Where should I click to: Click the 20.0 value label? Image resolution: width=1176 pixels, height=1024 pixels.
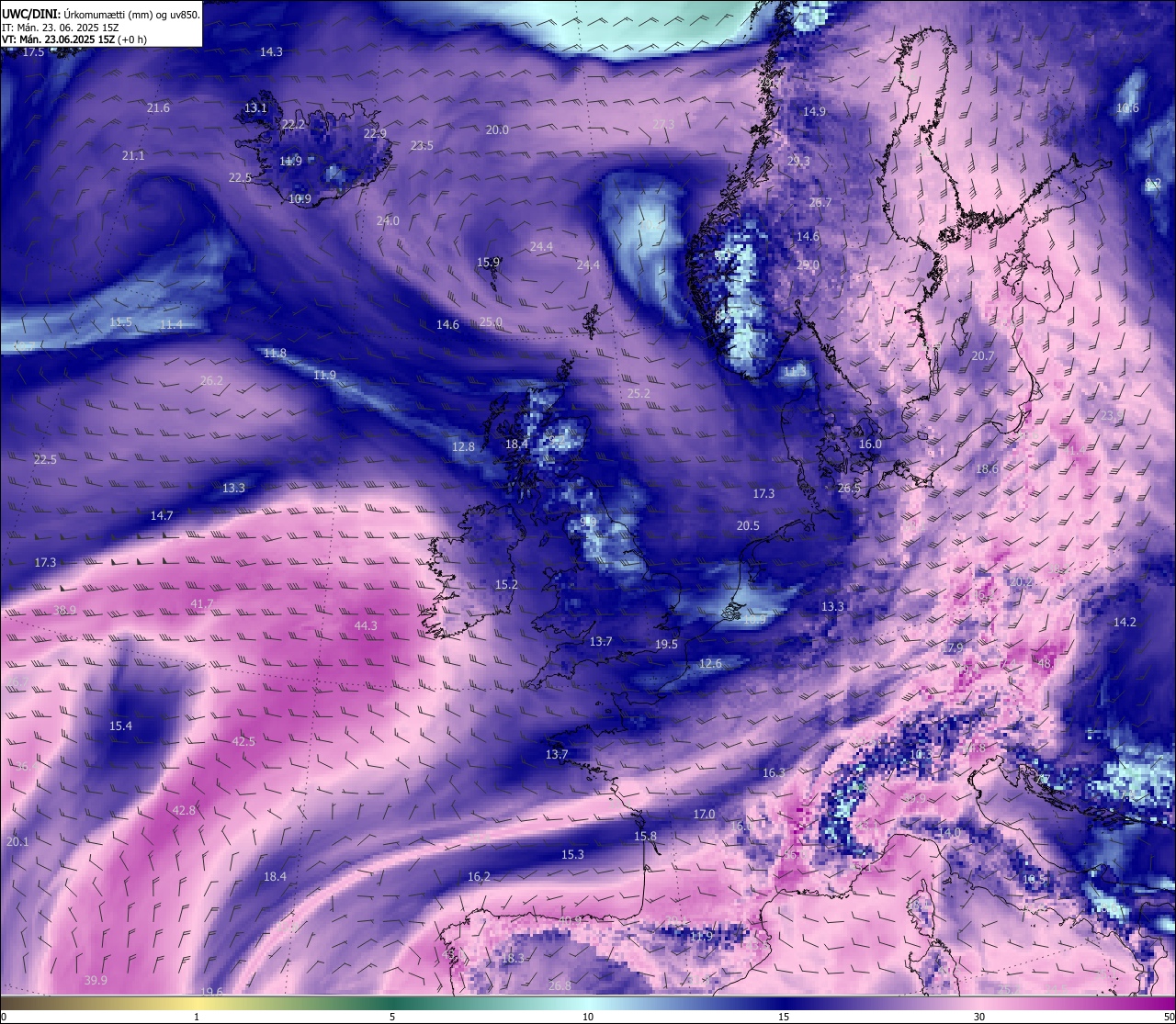(497, 129)
